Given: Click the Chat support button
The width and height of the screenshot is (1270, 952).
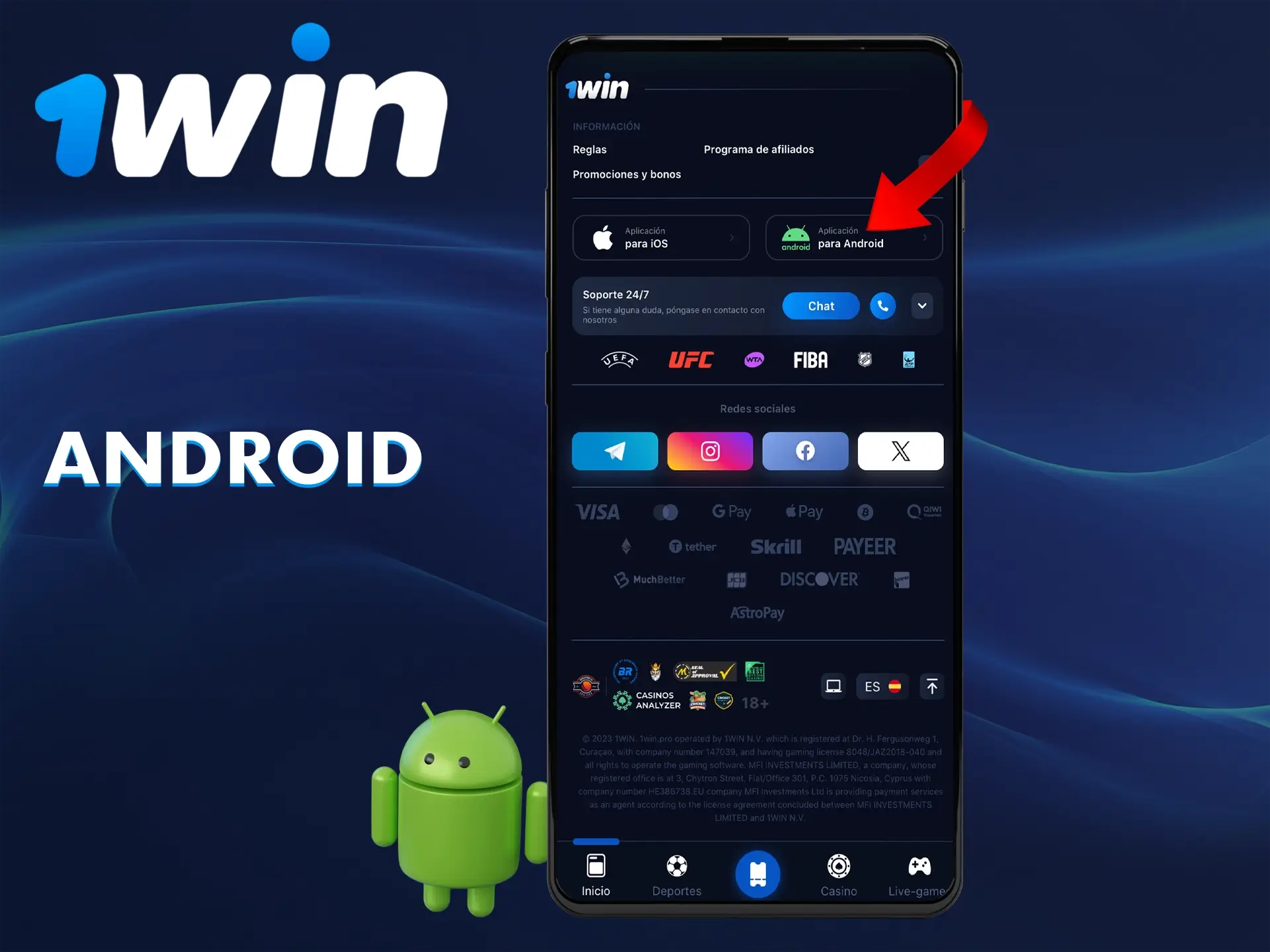Looking at the screenshot, I should [x=821, y=305].
